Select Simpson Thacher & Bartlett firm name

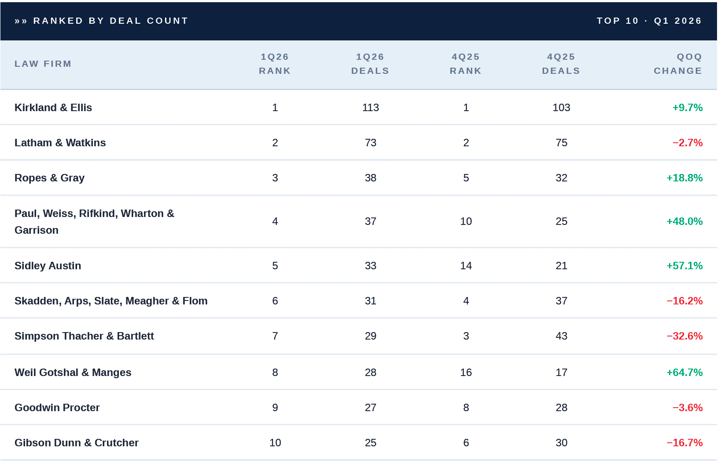point(84,336)
